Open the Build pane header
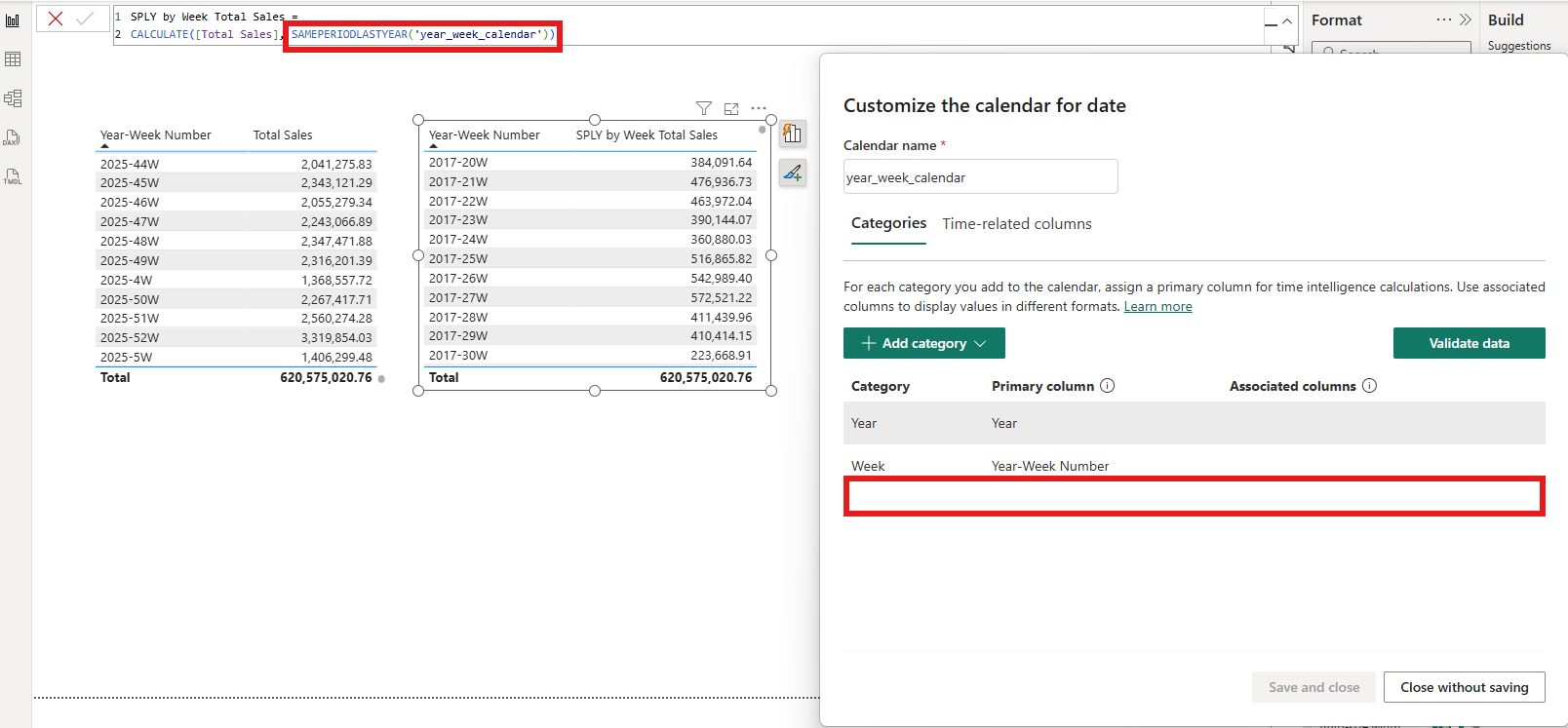Image resolution: width=1568 pixels, height=728 pixels. coord(1506,19)
